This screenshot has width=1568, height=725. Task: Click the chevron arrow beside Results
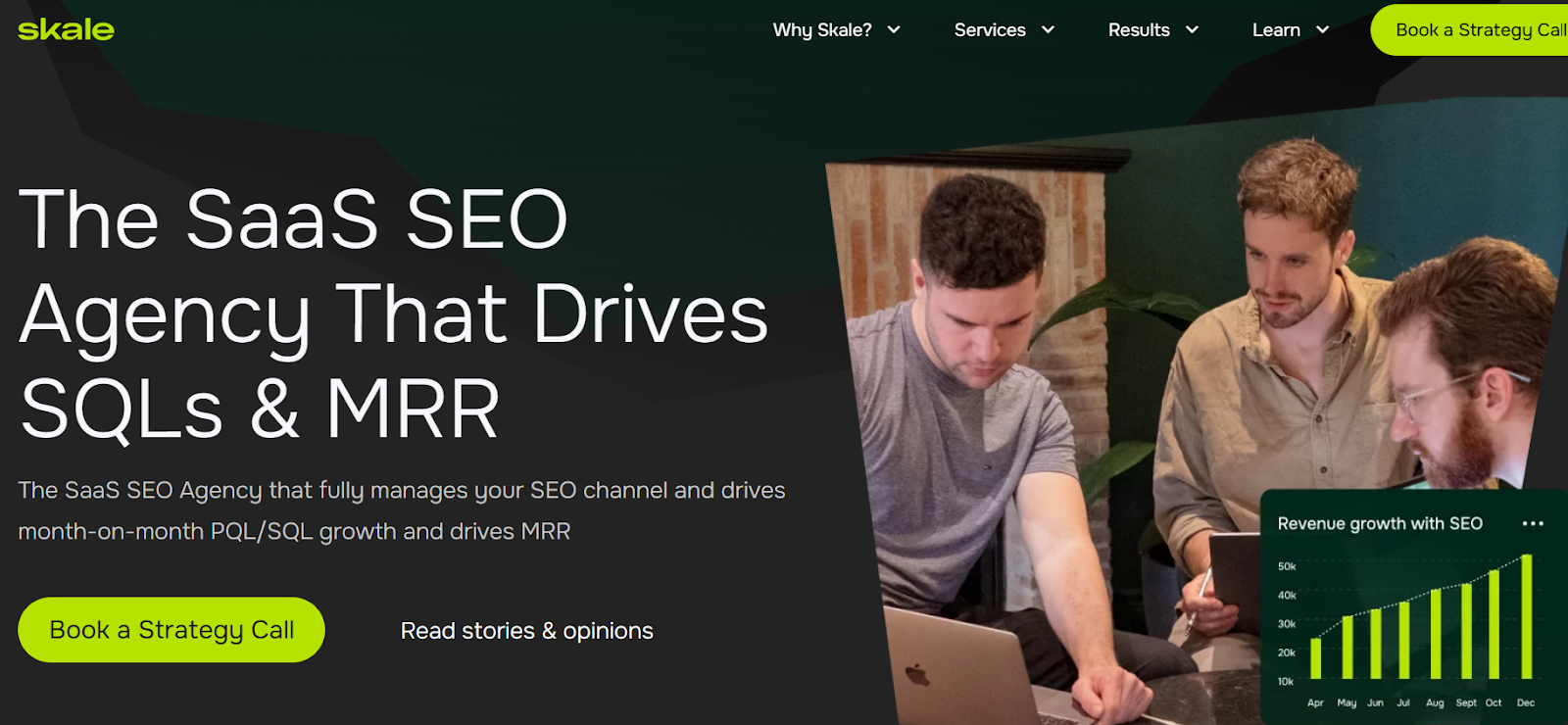(1192, 30)
